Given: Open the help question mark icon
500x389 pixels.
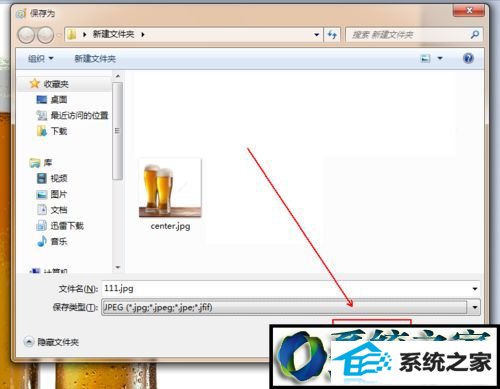Looking at the screenshot, I should tap(468, 59).
